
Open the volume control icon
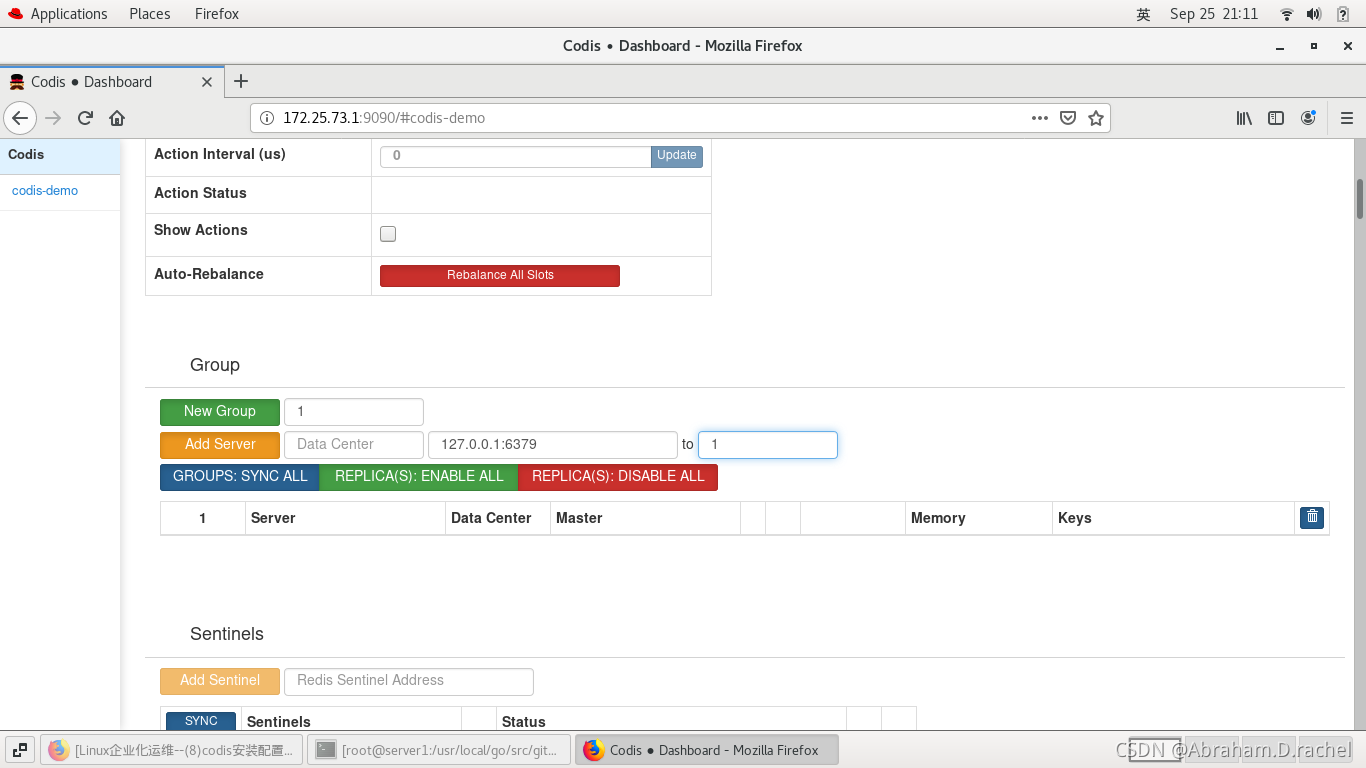coord(1314,14)
